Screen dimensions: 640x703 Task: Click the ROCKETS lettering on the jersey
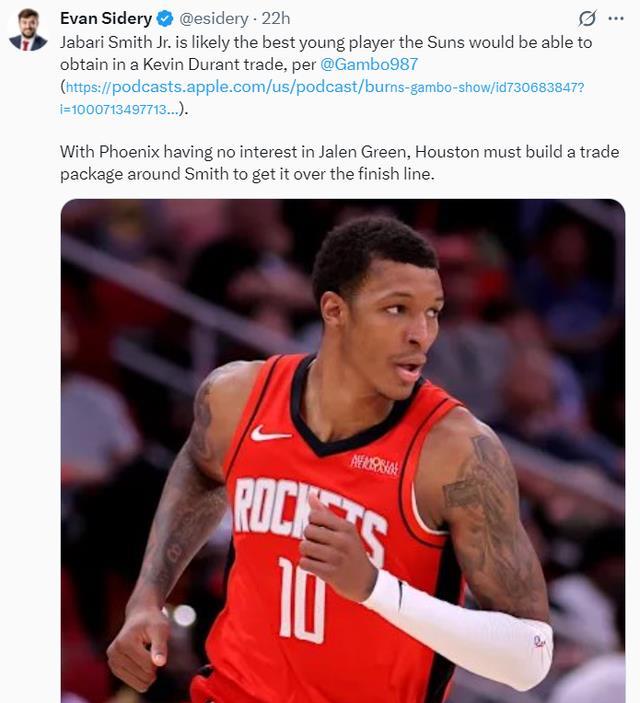pyautogui.click(x=309, y=516)
